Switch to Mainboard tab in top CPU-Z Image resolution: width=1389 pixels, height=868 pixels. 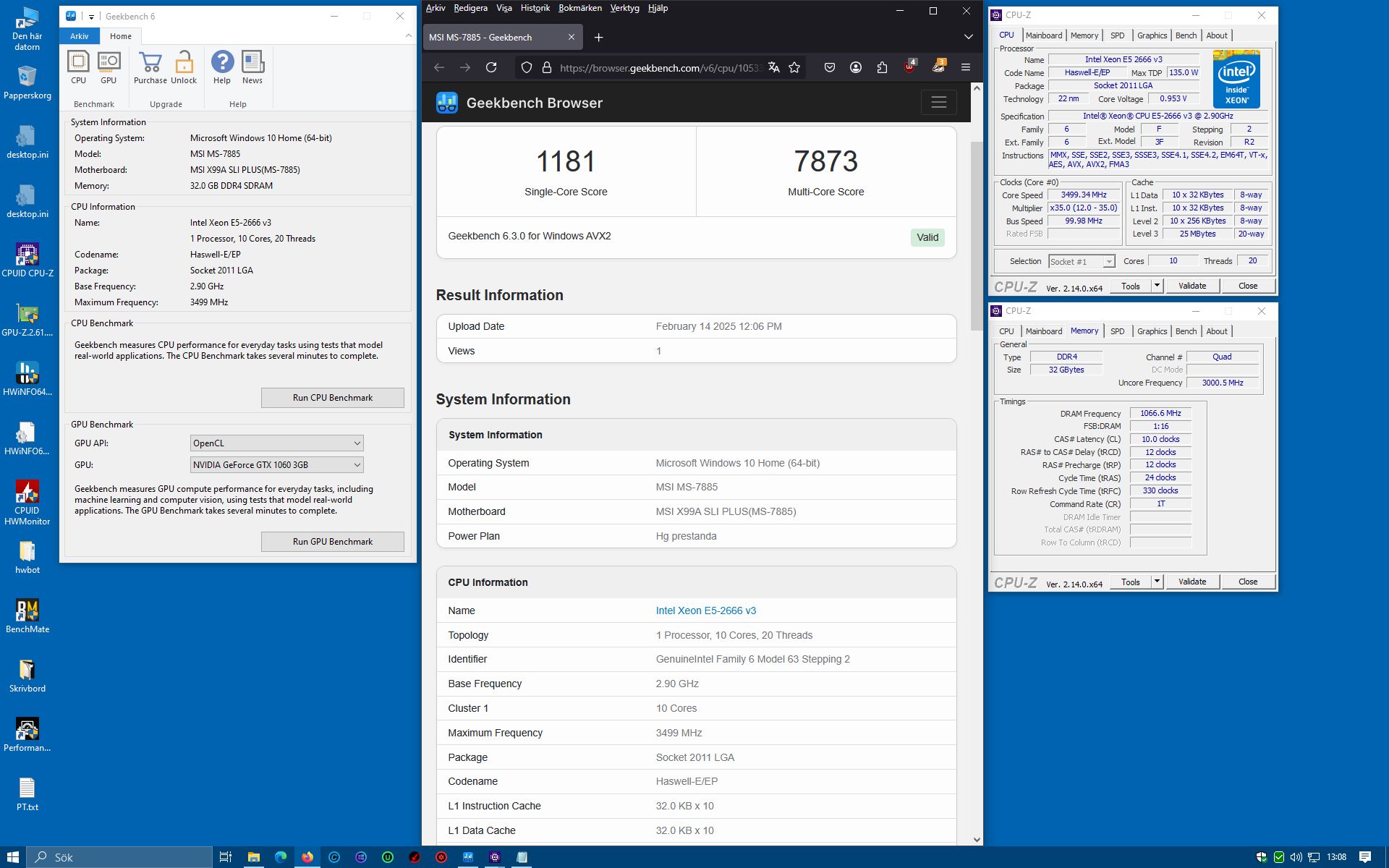click(x=1044, y=35)
